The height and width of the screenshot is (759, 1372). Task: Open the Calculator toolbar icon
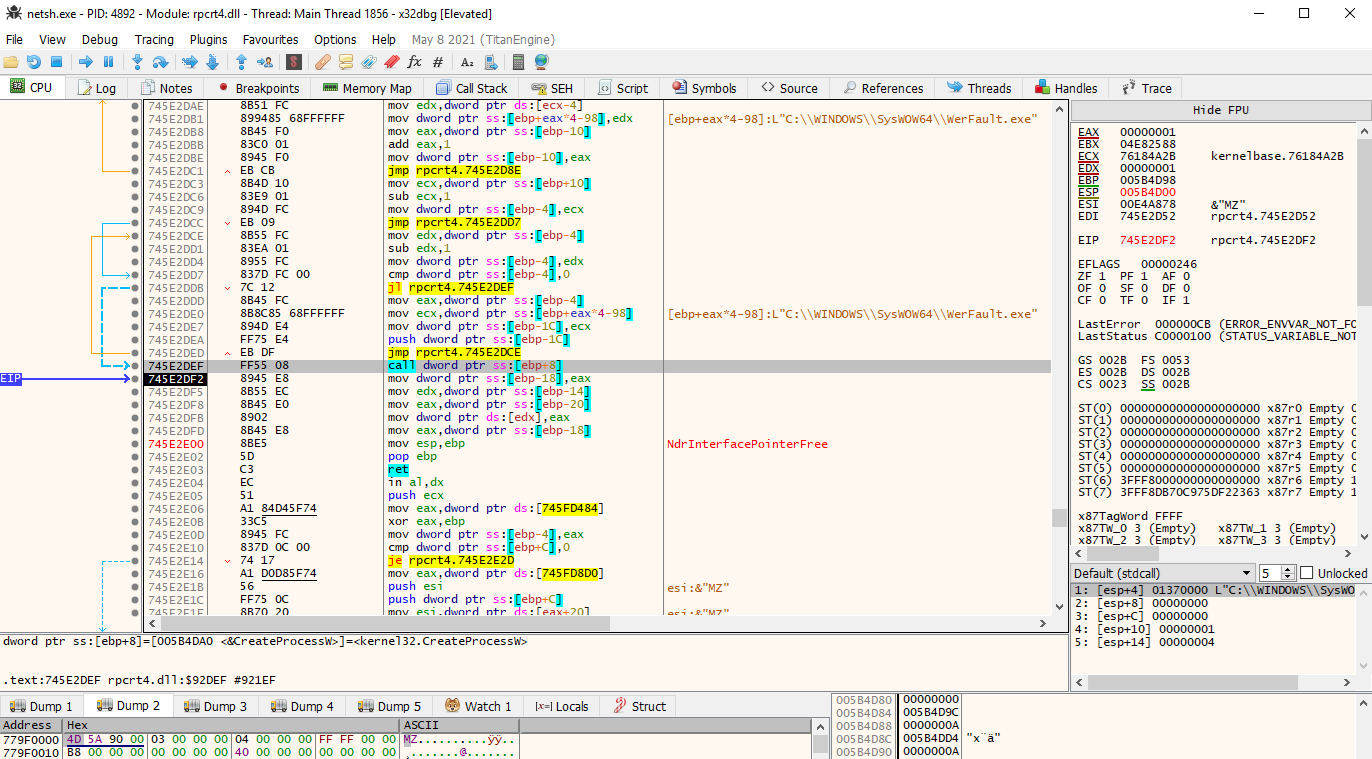tap(518, 62)
